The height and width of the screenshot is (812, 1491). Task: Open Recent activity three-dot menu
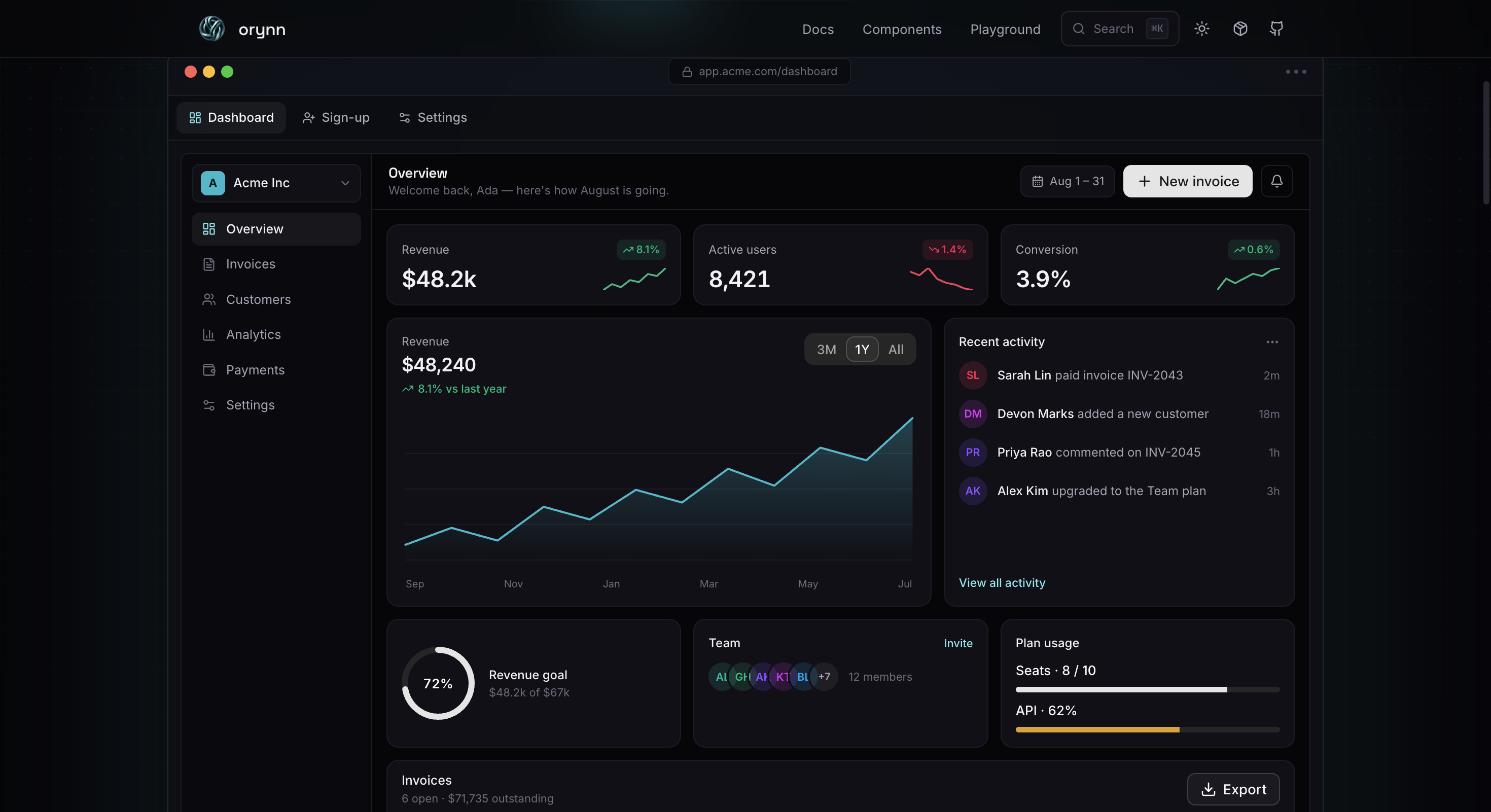(x=1272, y=342)
